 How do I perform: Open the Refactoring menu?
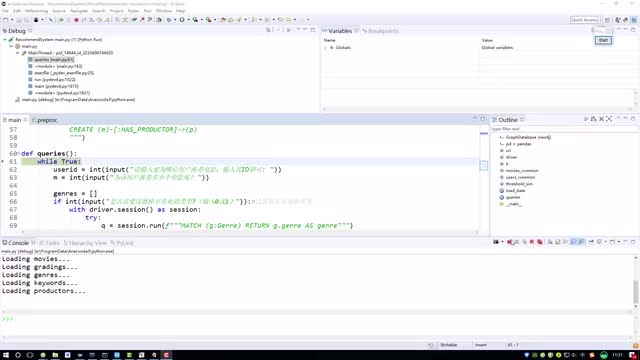[36, 11]
